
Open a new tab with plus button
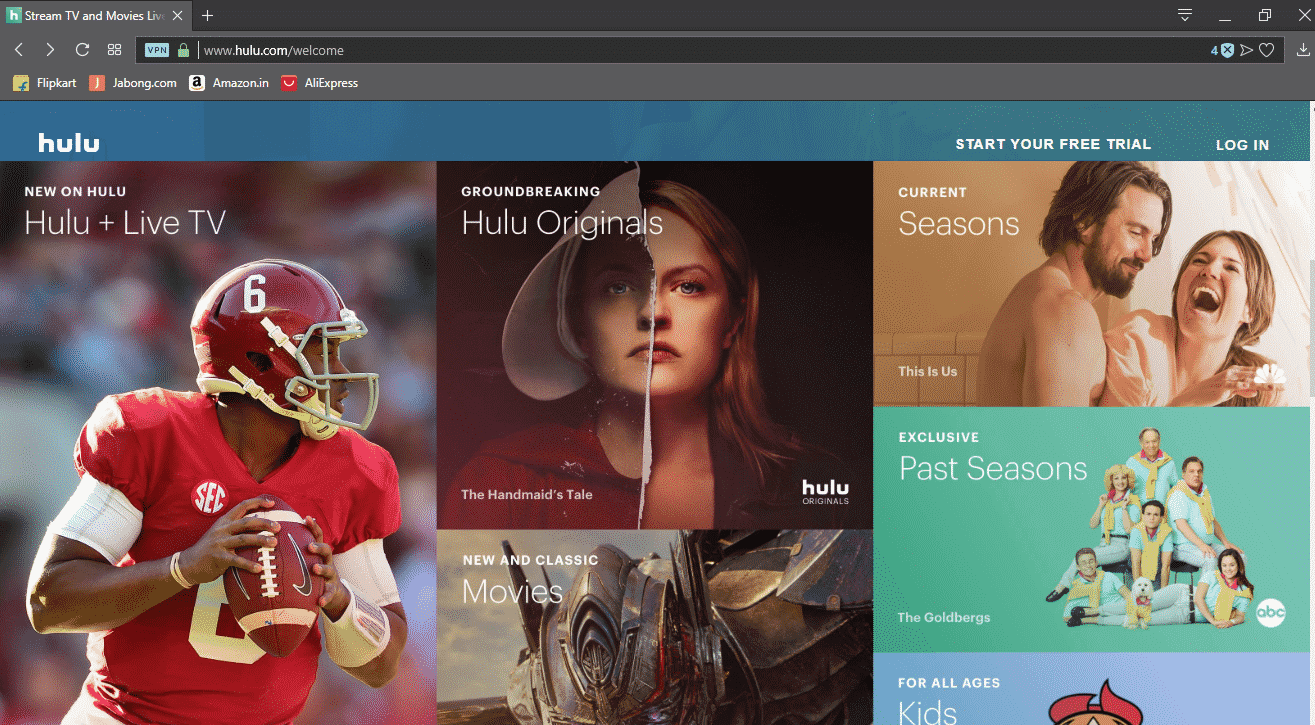(x=208, y=16)
